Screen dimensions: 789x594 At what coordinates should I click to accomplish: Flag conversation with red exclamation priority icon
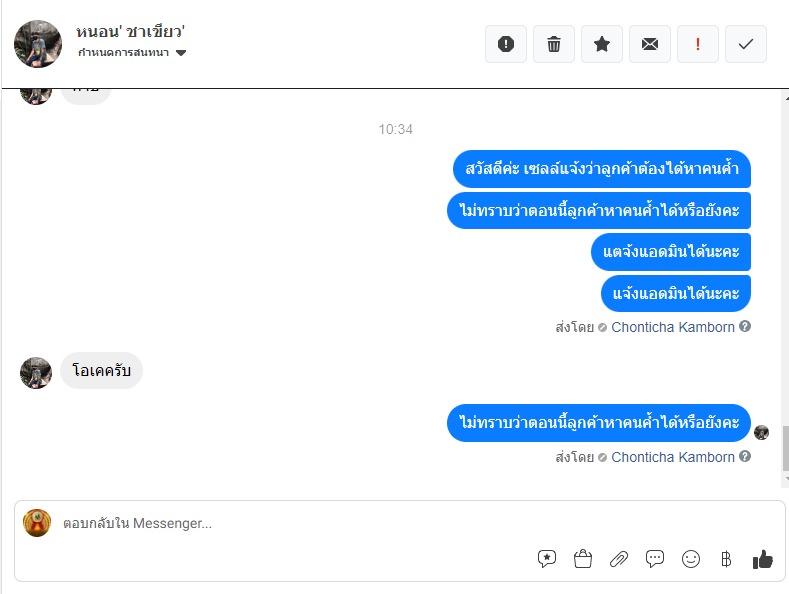pos(698,44)
